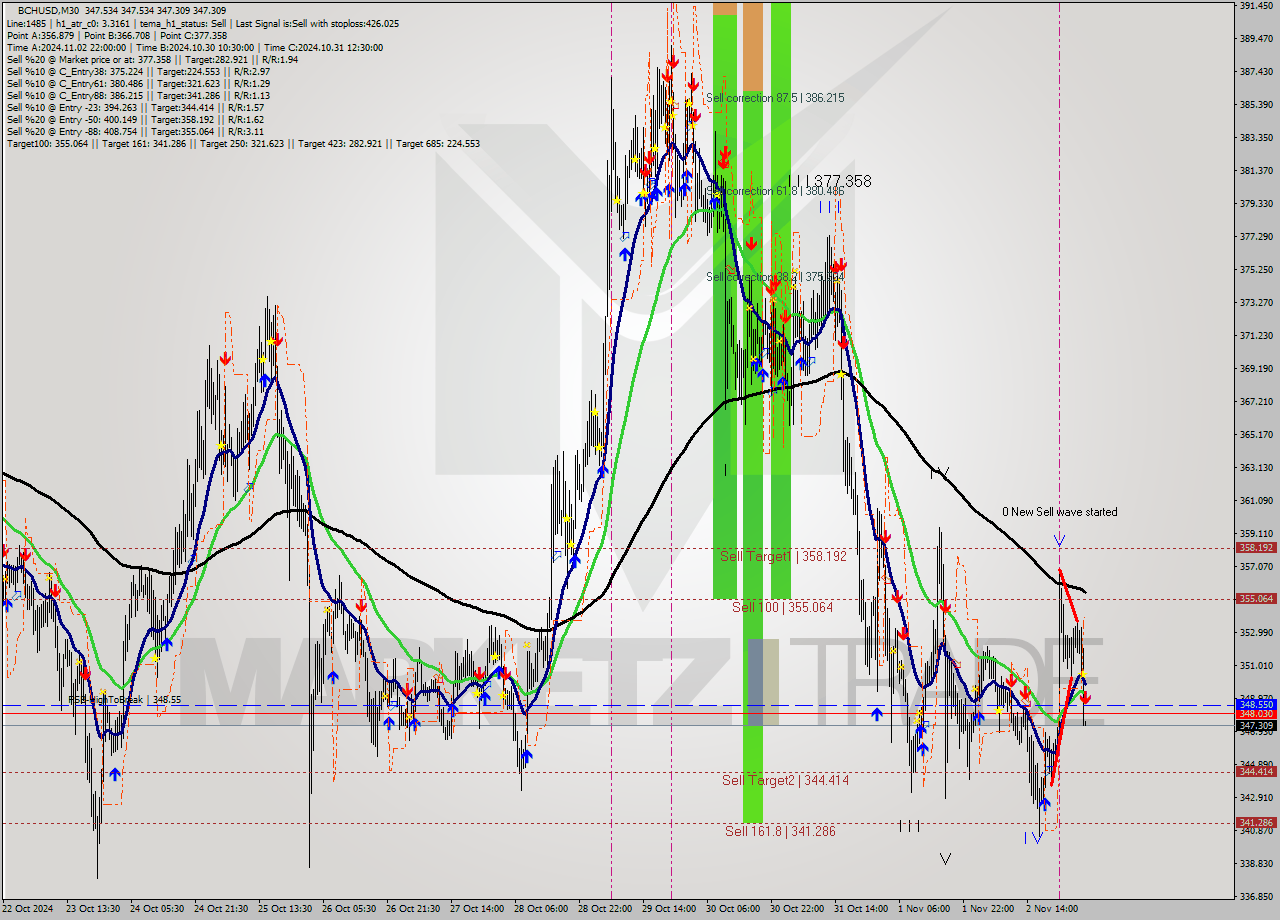The image size is (1280, 920).
Task: Click the blue up arrow at the 2 Nov low
Action: [1046, 805]
